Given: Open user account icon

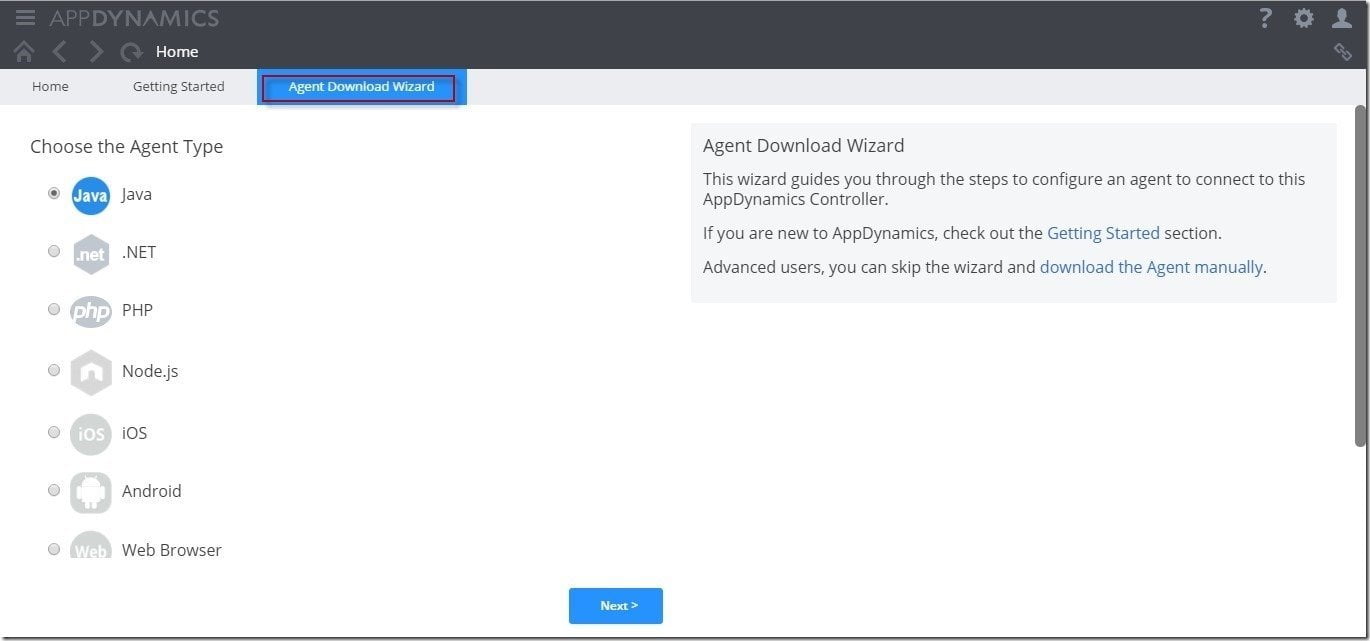Looking at the screenshot, I should 1342,18.
